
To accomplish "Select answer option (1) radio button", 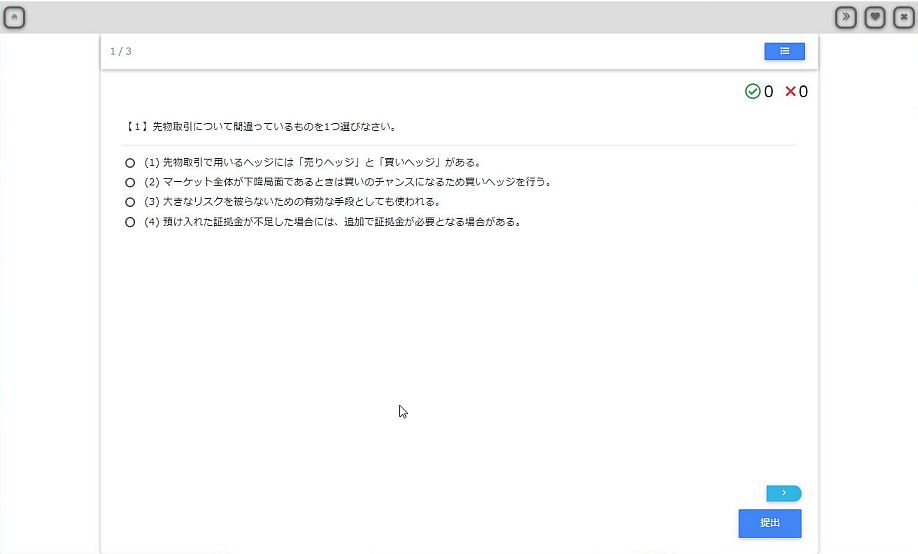I will tap(130, 163).
